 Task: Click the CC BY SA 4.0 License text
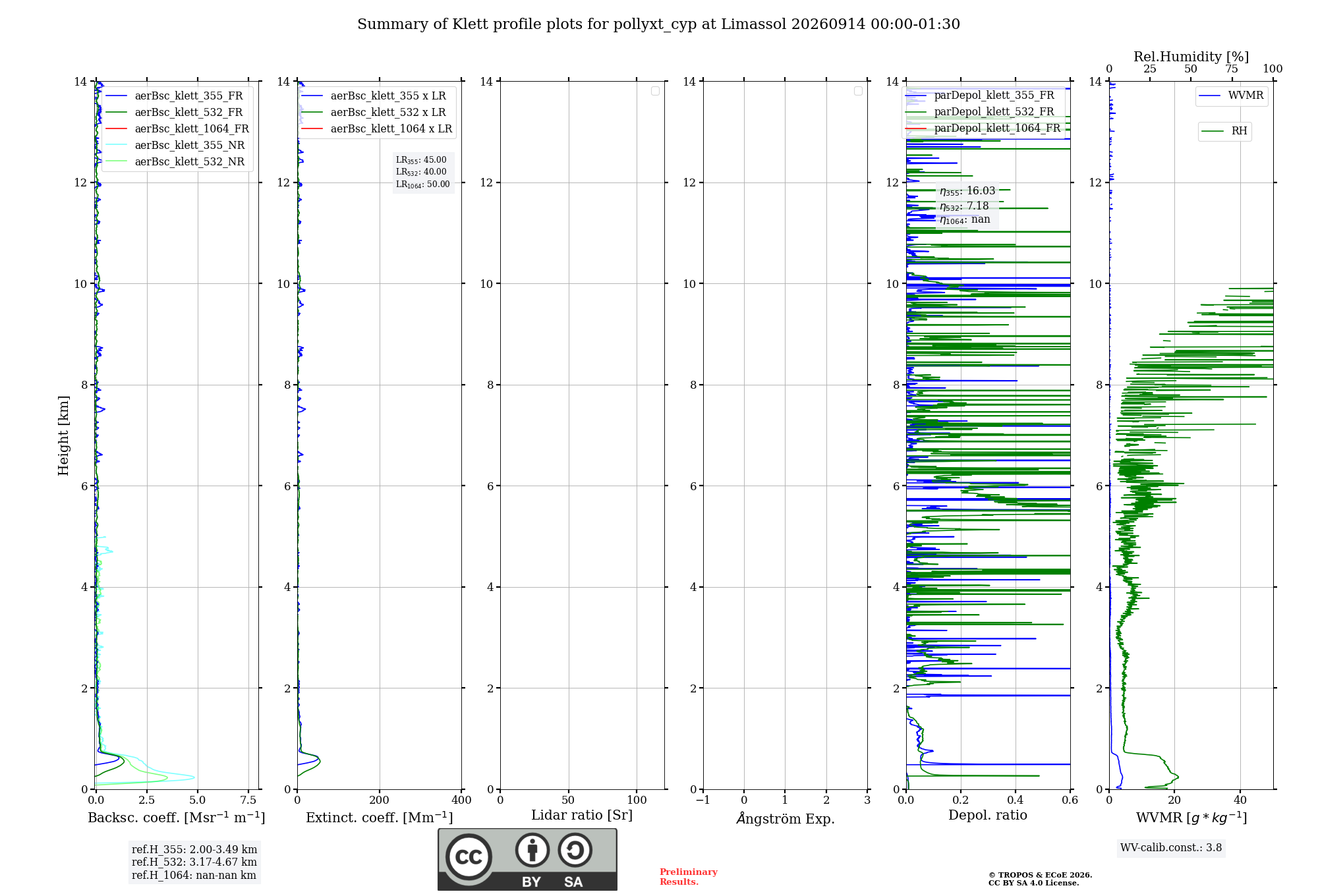click(x=1033, y=883)
